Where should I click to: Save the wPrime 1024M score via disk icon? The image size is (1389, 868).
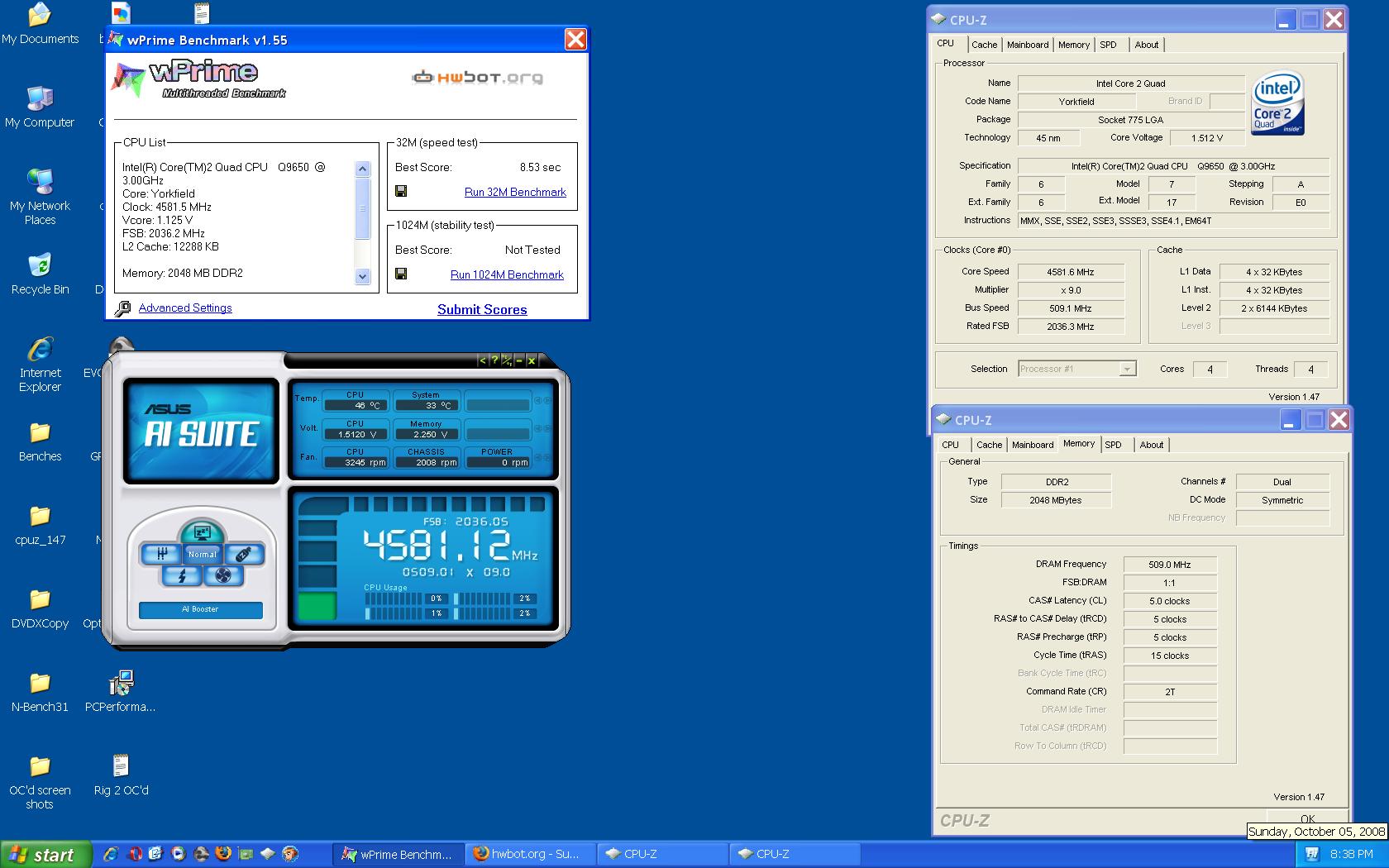[x=401, y=274]
